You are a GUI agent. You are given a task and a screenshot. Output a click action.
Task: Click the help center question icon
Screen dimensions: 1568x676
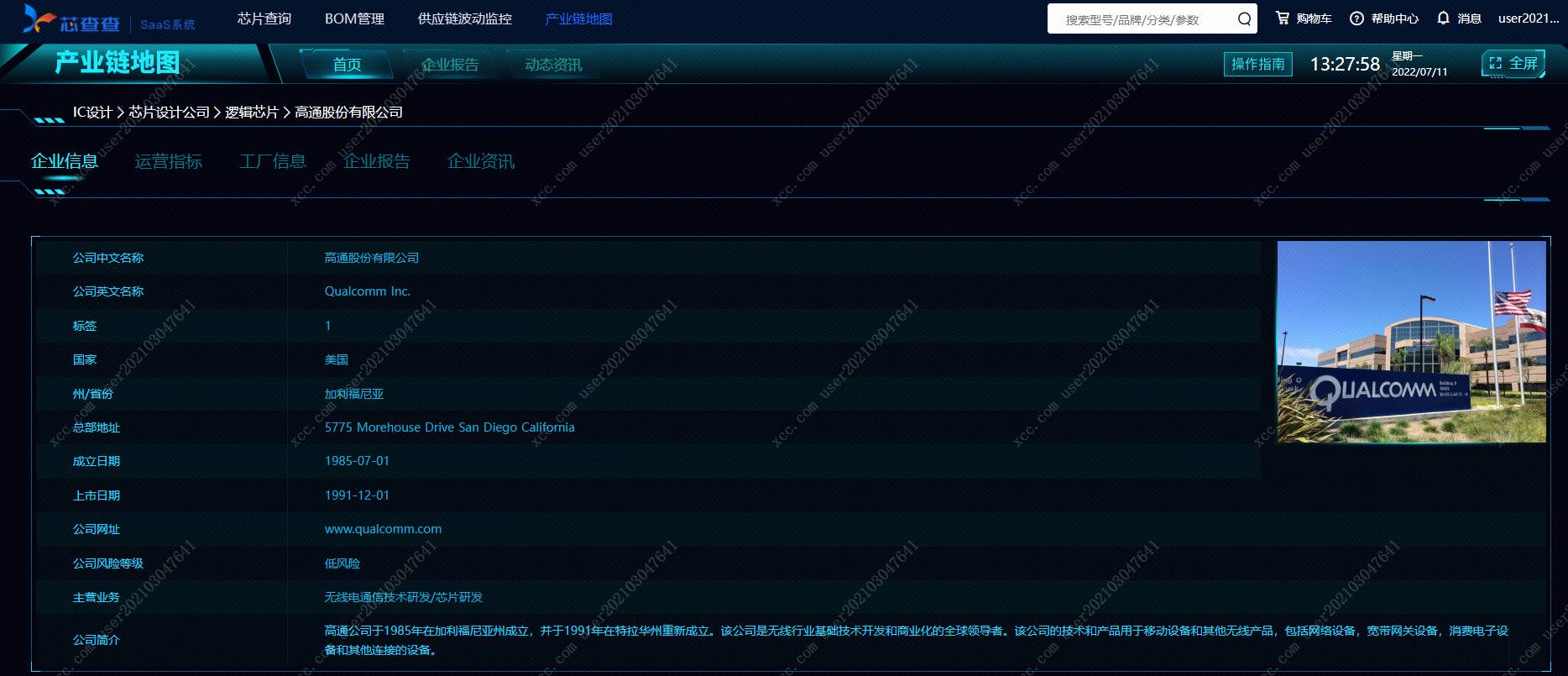coord(1356,18)
